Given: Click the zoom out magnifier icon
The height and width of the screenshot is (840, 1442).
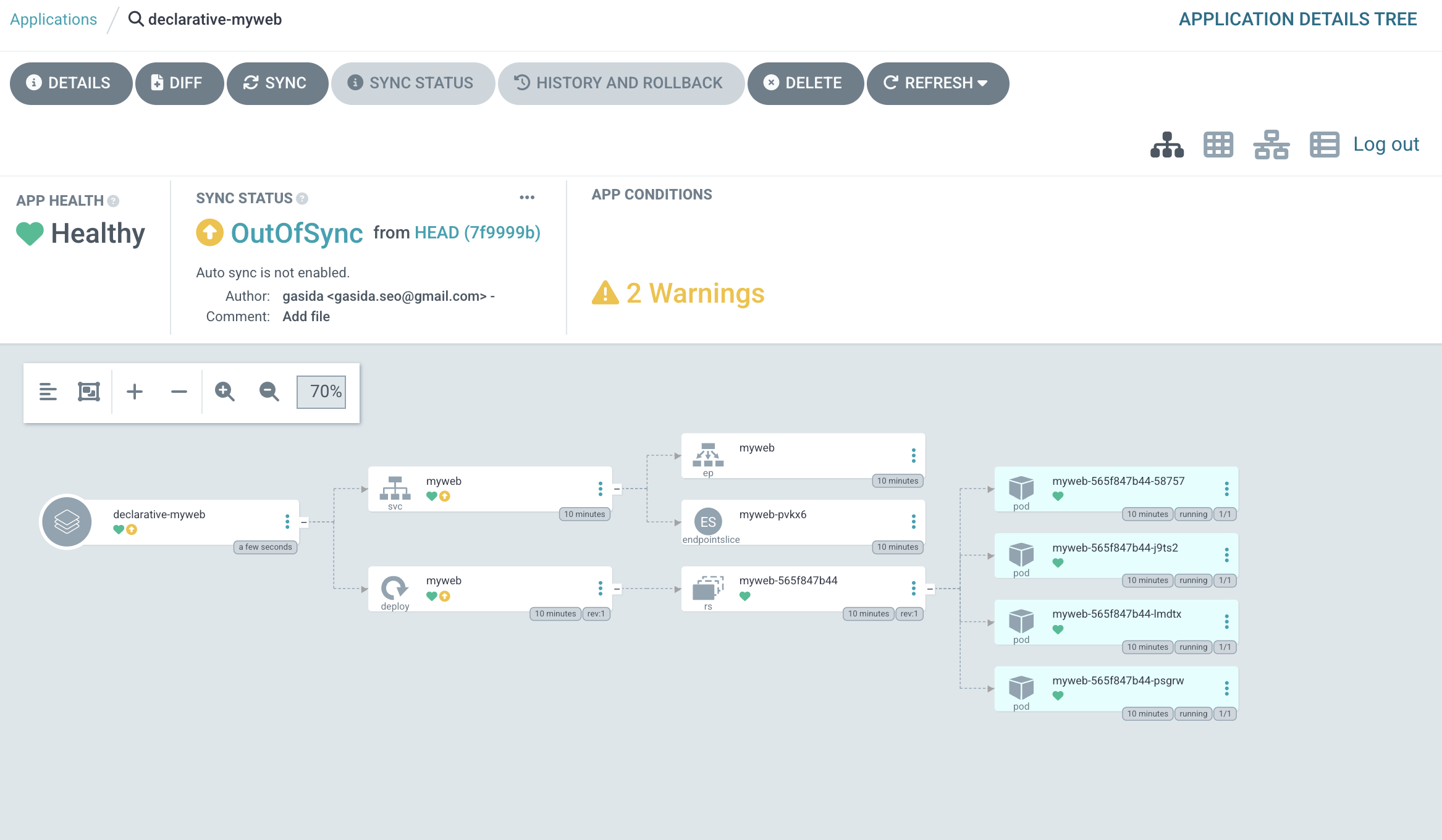Looking at the screenshot, I should click(x=269, y=392).
